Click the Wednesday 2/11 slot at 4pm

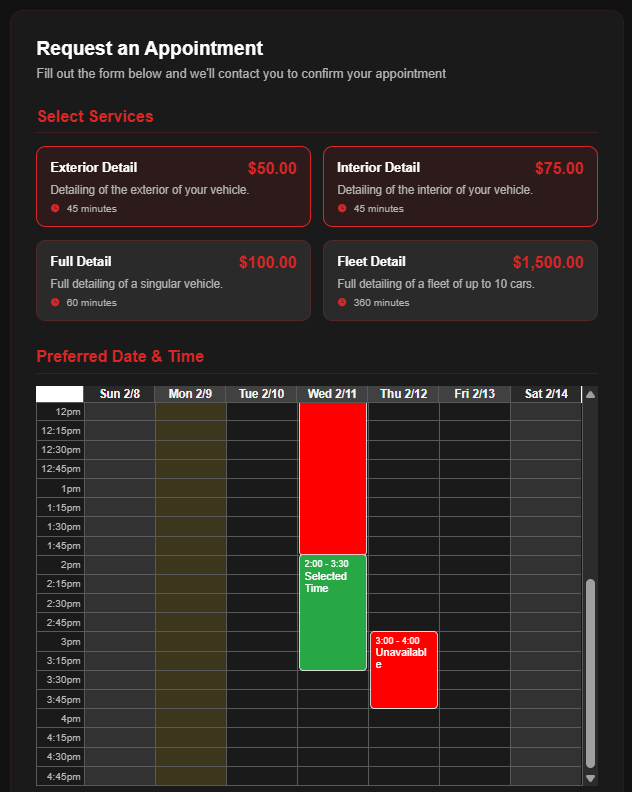(x=333, y=718)
